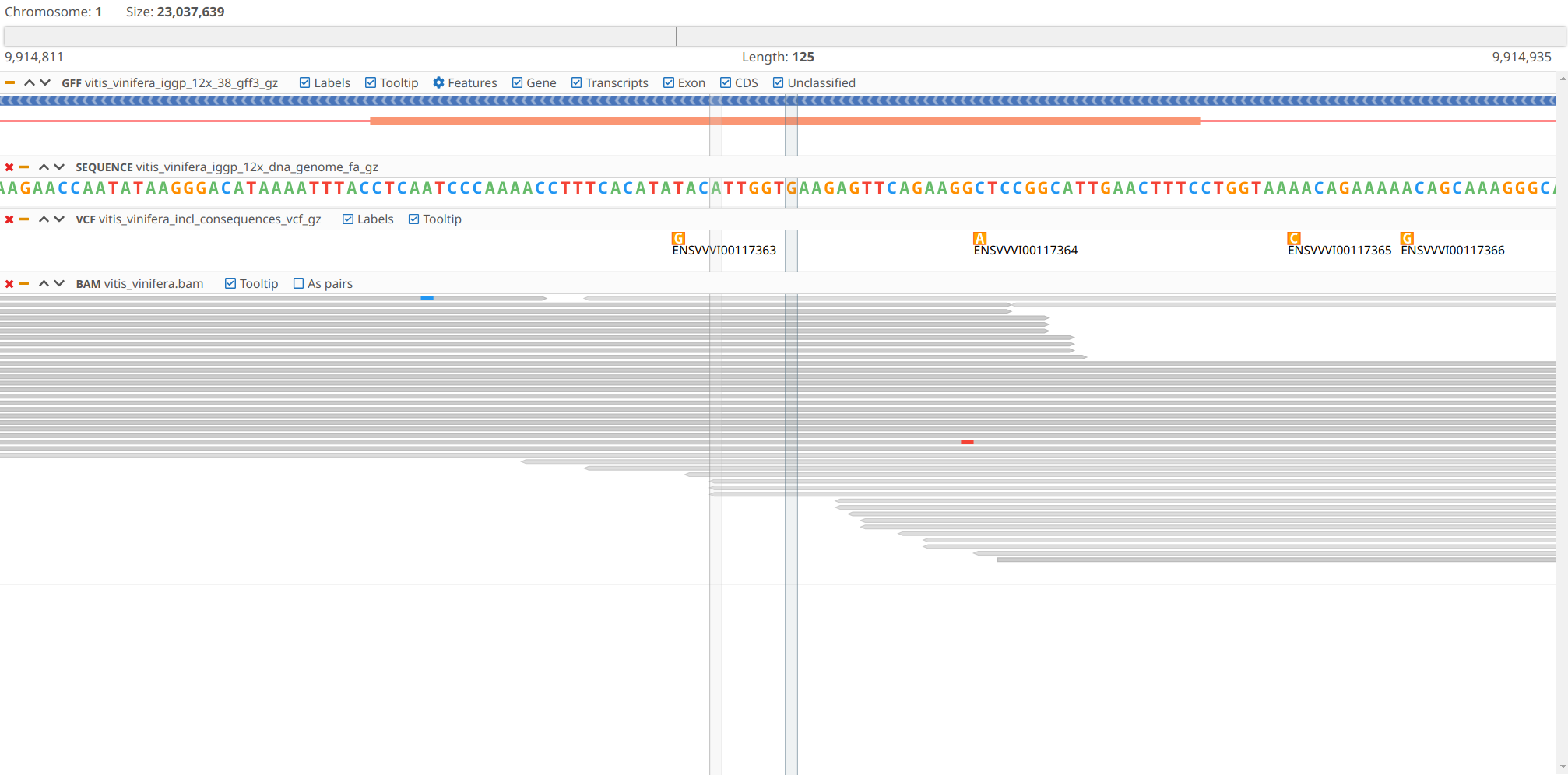Remove the VCF track with red X
Screen dimensions: 1568x775
[9, 219]
